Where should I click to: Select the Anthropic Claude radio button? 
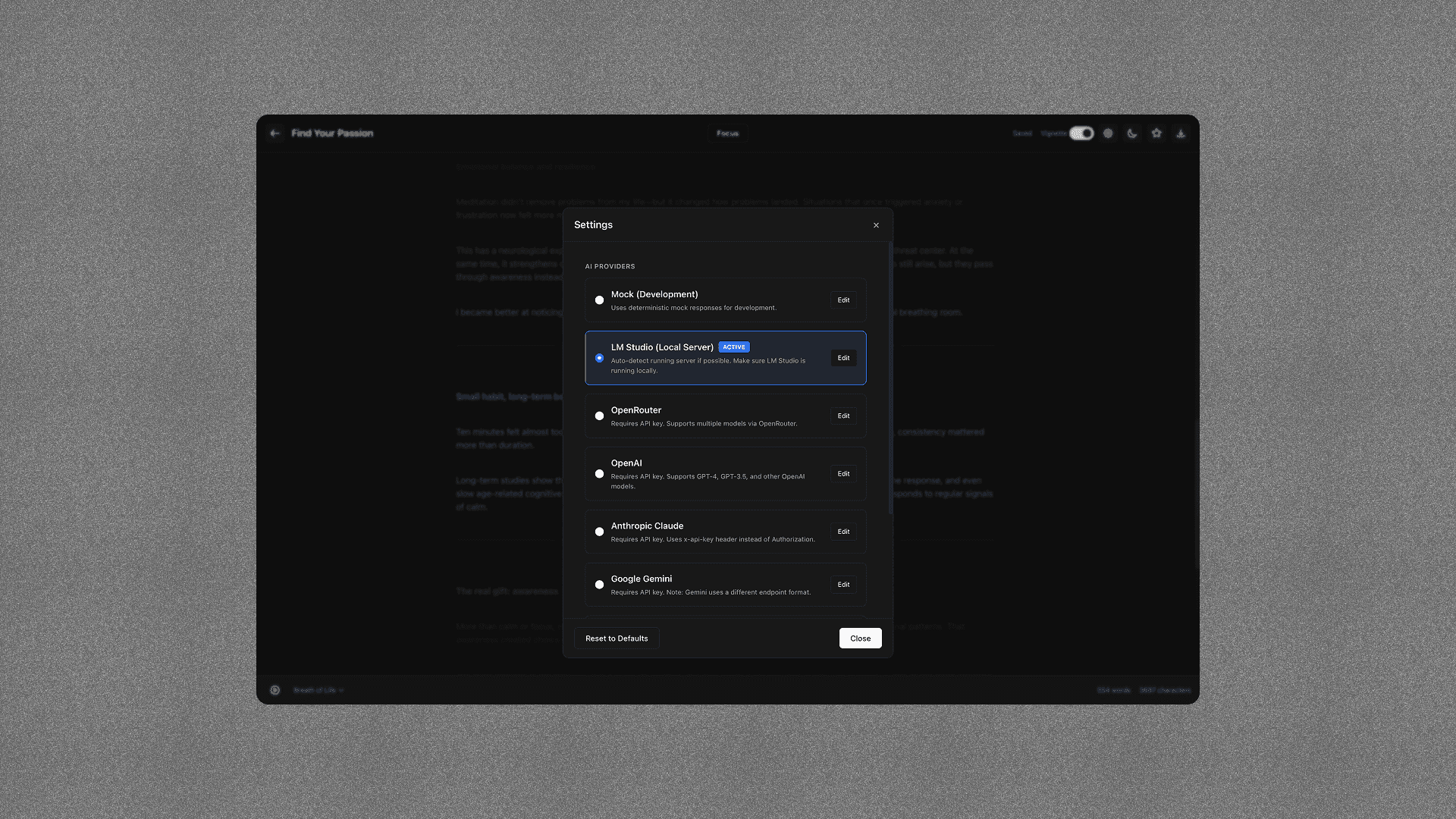pos(599,532)
